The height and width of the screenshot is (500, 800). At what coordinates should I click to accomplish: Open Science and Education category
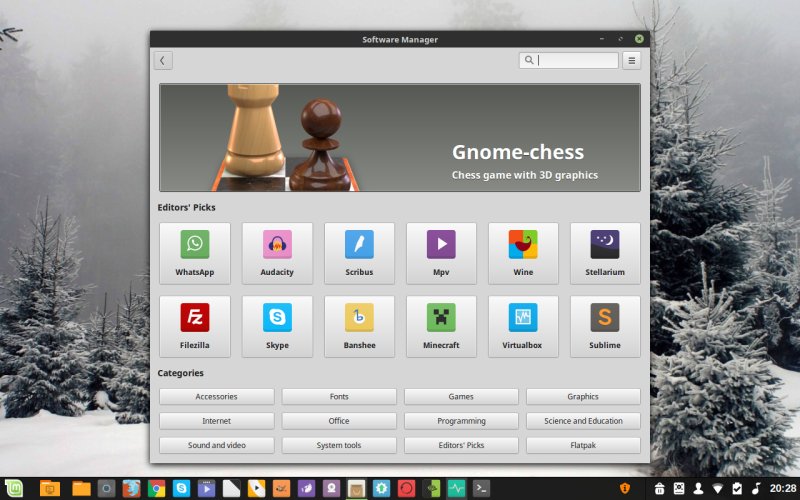click(x=583, y=421)
